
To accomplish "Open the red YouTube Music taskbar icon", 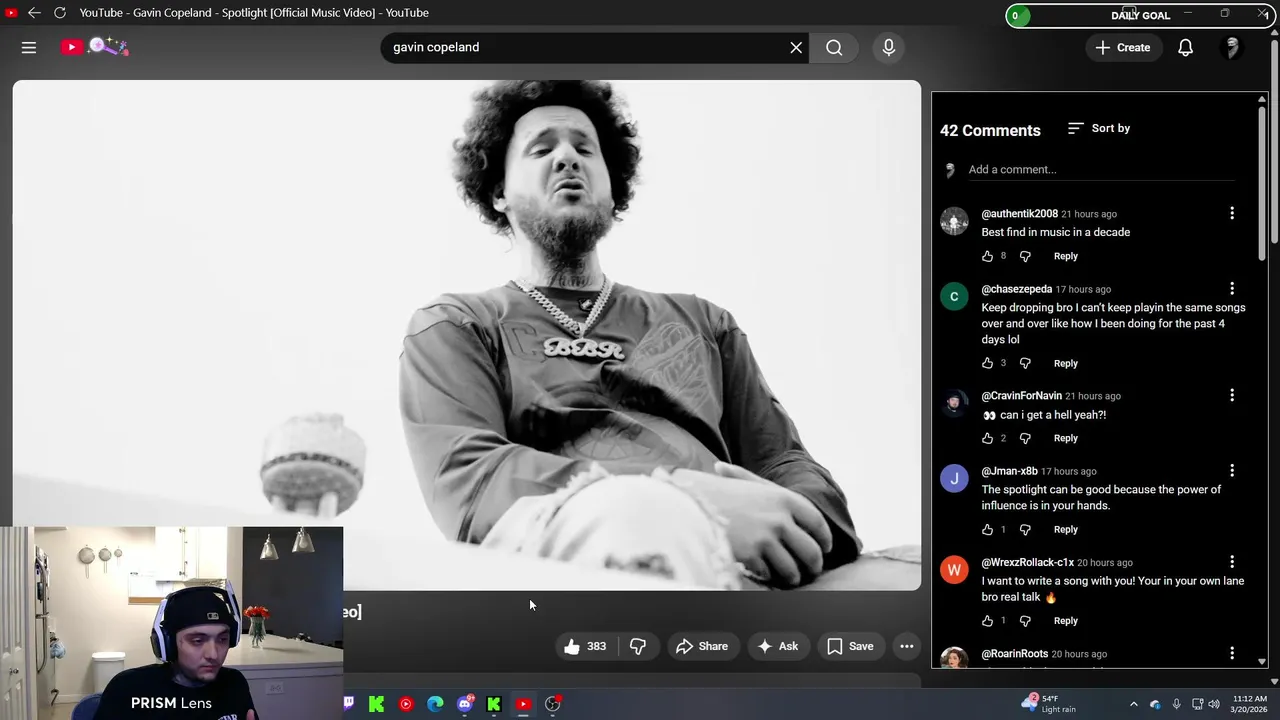I will 406,704.
